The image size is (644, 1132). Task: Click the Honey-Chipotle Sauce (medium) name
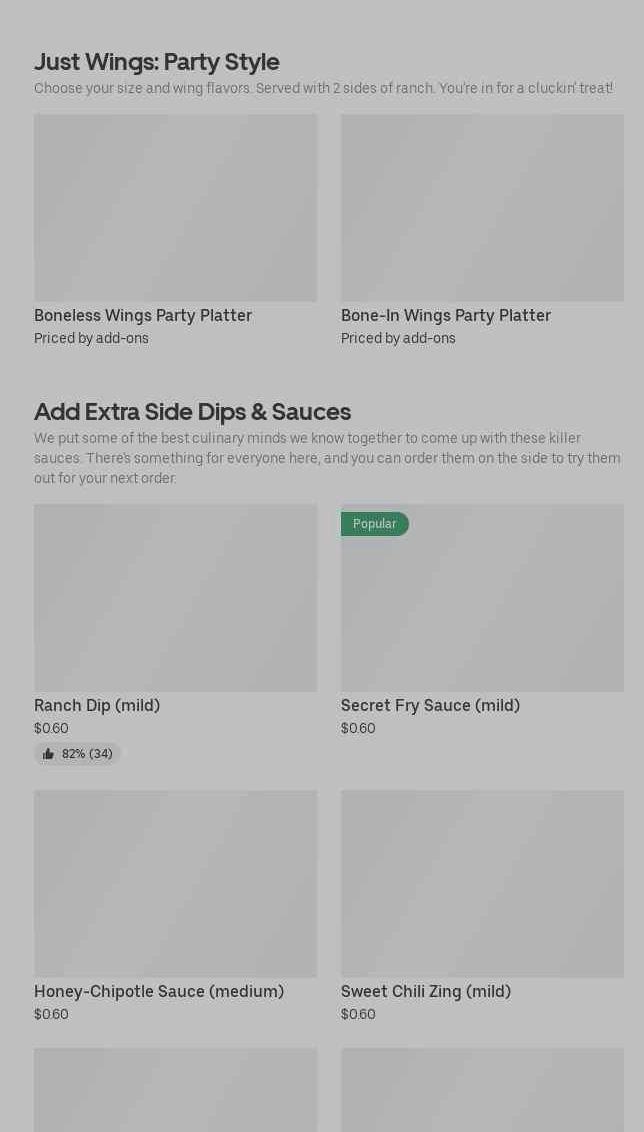(x=159, y=991)
